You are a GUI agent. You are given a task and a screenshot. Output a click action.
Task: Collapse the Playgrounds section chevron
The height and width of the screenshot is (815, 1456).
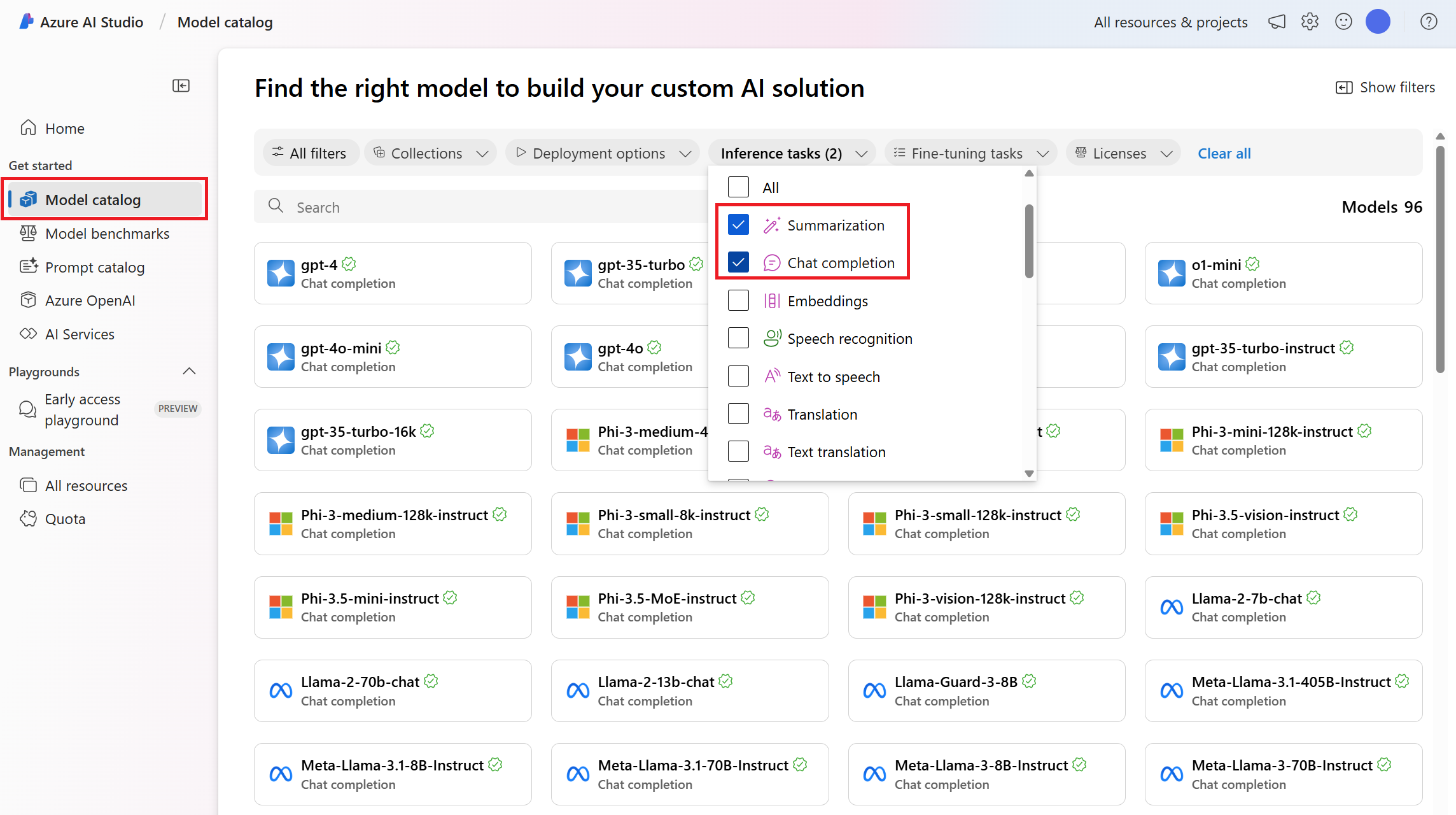189,371
